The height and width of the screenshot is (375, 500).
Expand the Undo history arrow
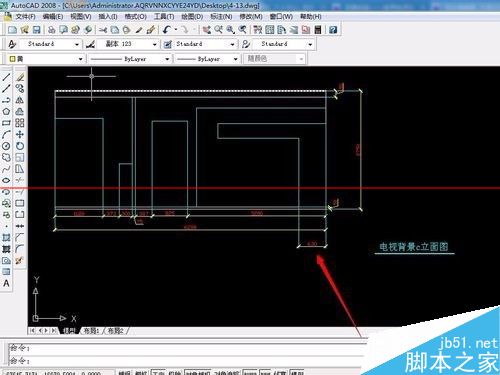tap(176, 30)
